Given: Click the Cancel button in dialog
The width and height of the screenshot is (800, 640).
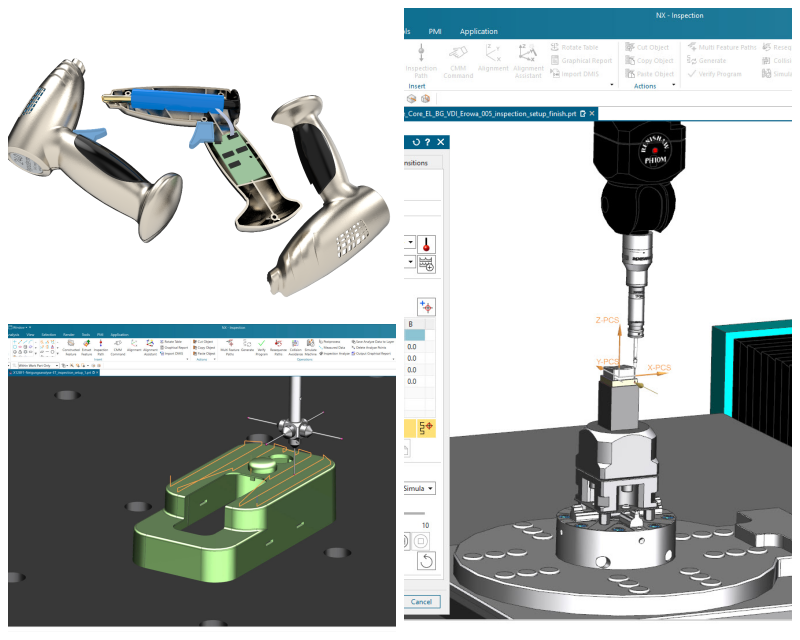Looking at the screenshot, I should pos(421,601).
